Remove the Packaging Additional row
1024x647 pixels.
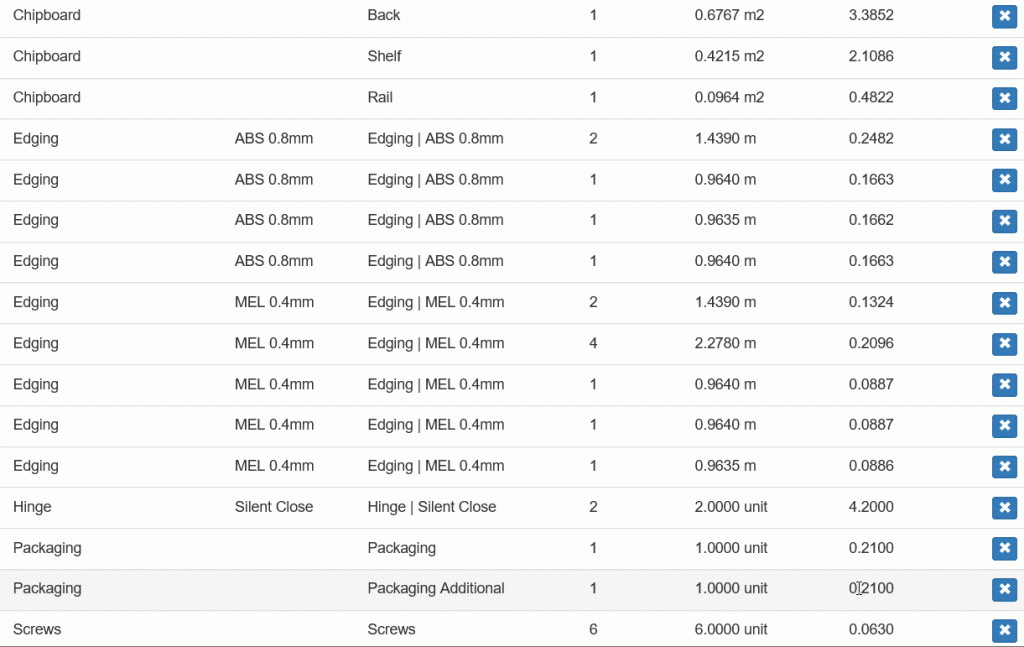tap(1004, 589)
